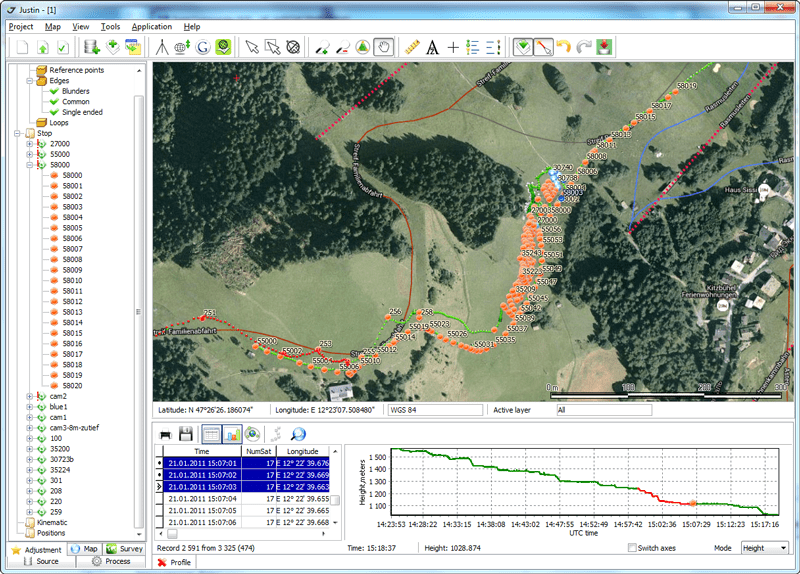The width and height of the screenshot is (800, 574).
Task: Click the Process button
Action: click(x=111, y=561)
